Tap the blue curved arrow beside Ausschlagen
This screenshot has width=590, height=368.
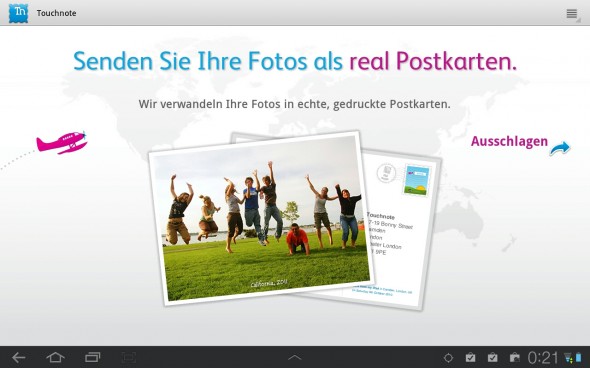pos(560,148)
